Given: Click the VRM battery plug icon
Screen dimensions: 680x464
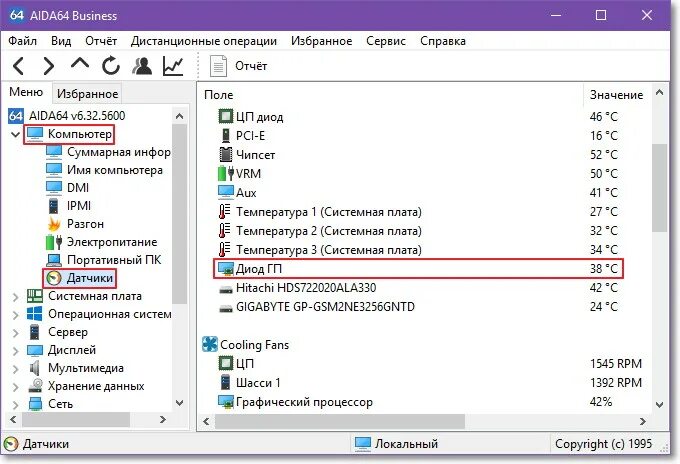Looking at the screenshot, I should click(x=226, y=173).
